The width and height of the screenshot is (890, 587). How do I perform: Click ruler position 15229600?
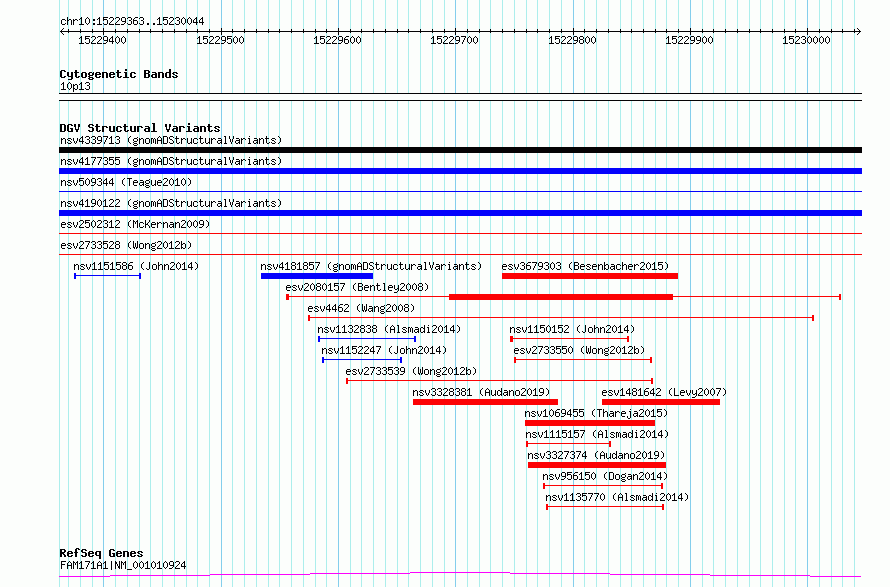[337, 40]
